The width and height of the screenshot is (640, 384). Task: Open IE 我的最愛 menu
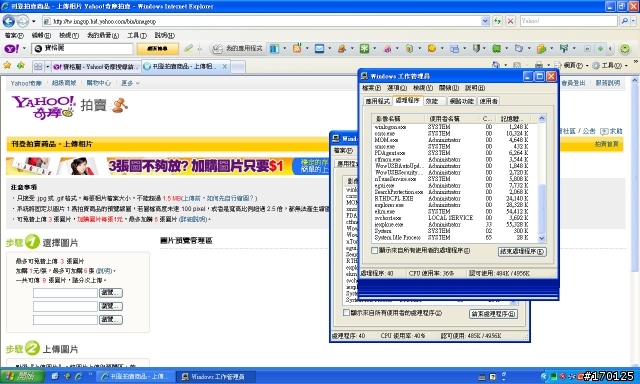pos(103,36)
